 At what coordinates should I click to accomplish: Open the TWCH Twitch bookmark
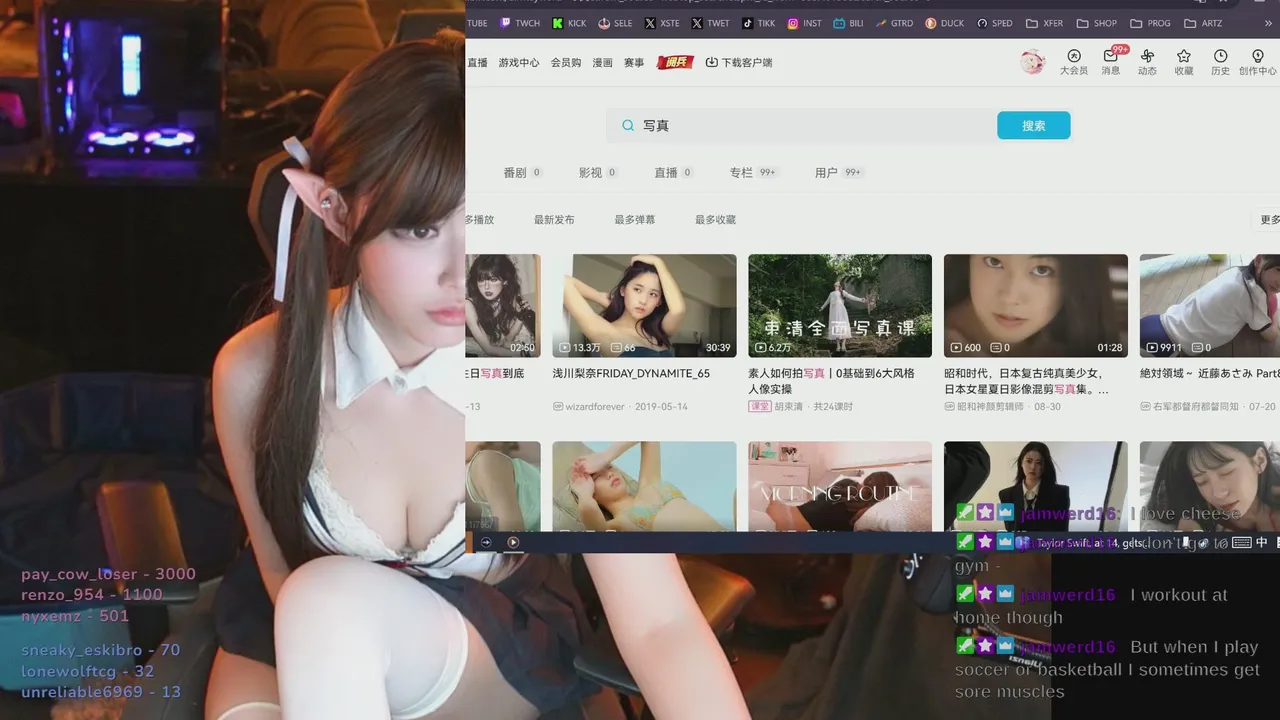pyautogui.click(x=520, y=23)
